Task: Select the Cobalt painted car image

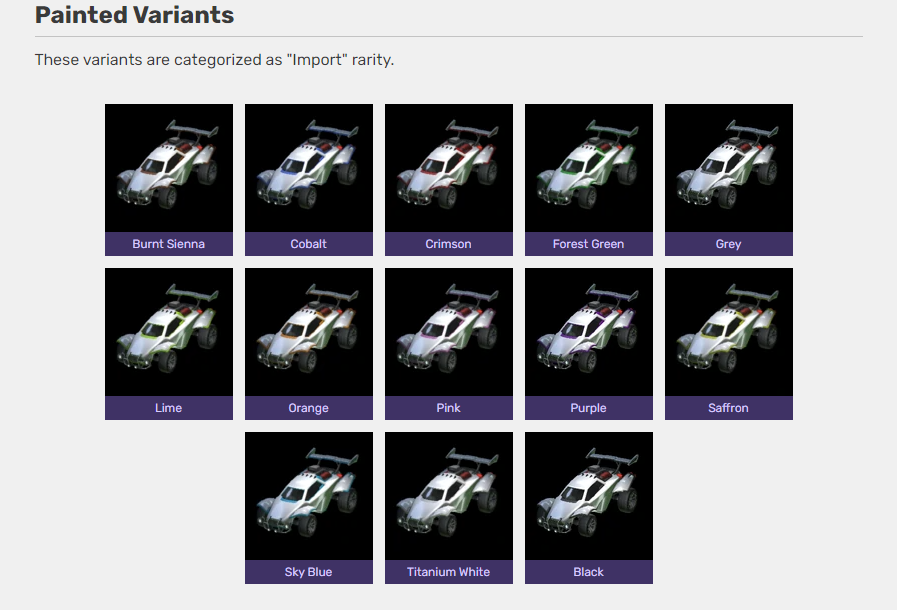Action: point(308,168)
